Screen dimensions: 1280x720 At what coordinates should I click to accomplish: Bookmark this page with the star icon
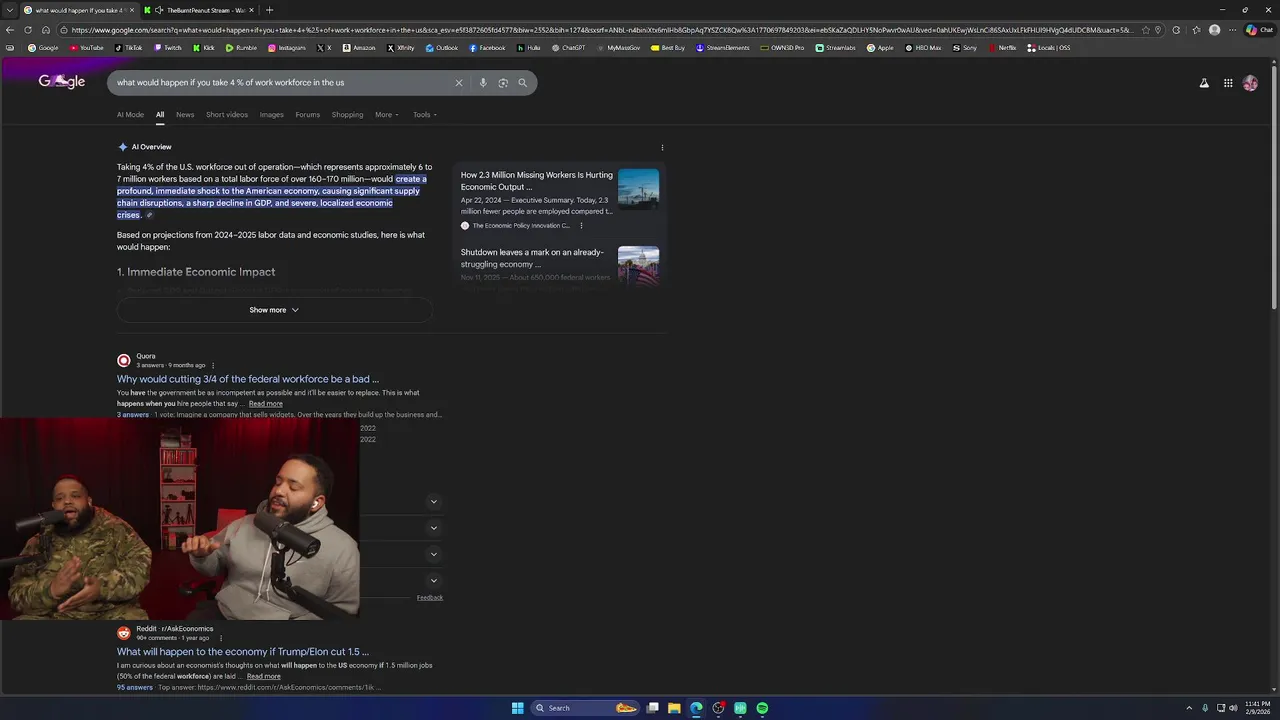click(x=1146, y=30)
